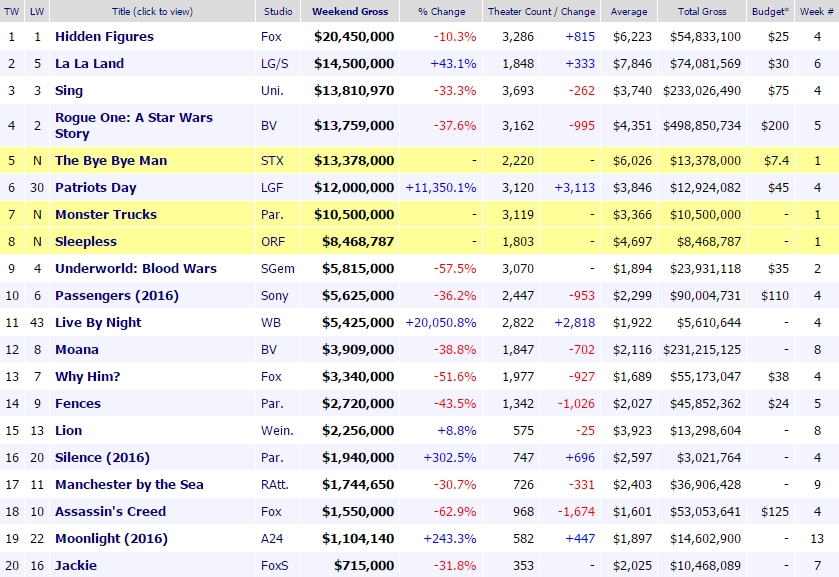Click the RAtt. studio cell

point(274,484)
